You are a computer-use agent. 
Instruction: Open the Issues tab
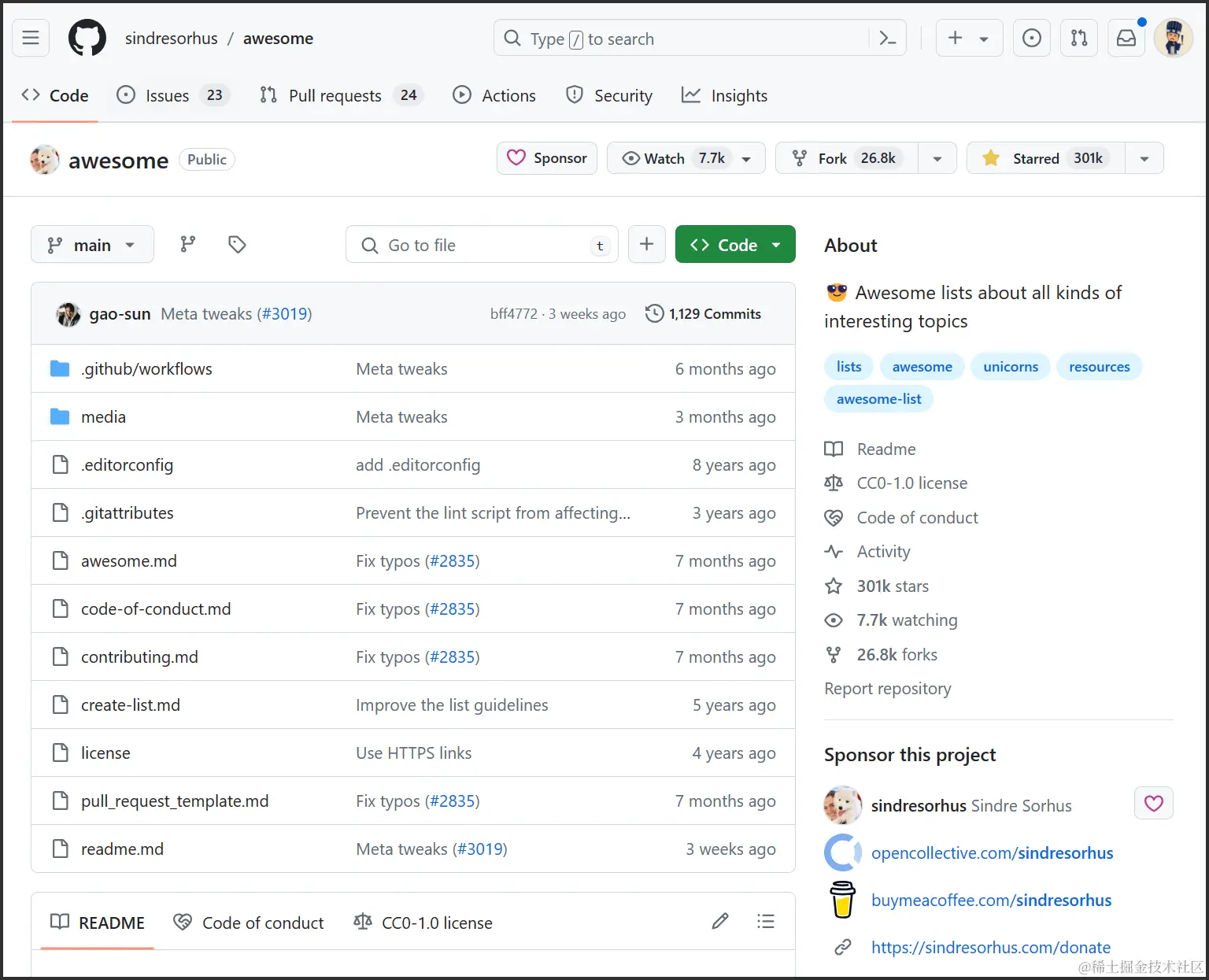pos(172,95)
